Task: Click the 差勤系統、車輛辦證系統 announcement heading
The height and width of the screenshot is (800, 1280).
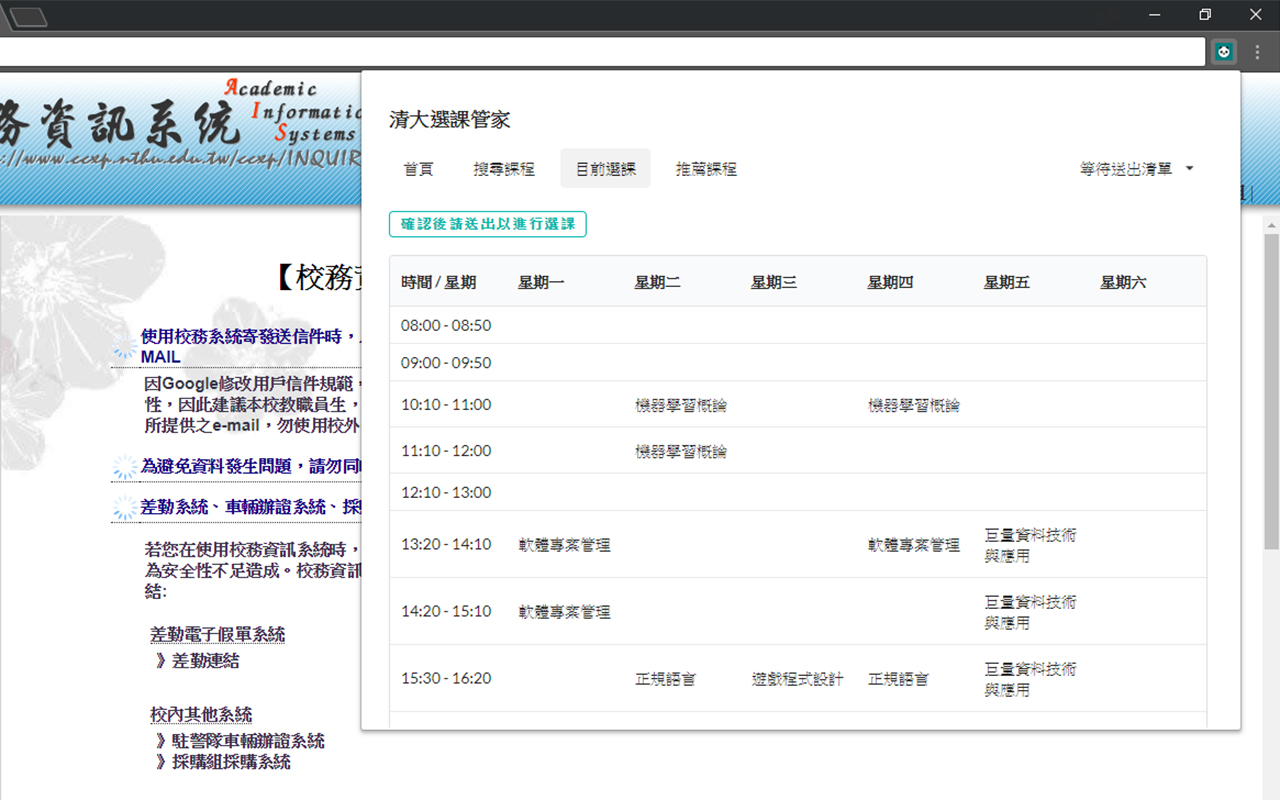Action: 250,507
